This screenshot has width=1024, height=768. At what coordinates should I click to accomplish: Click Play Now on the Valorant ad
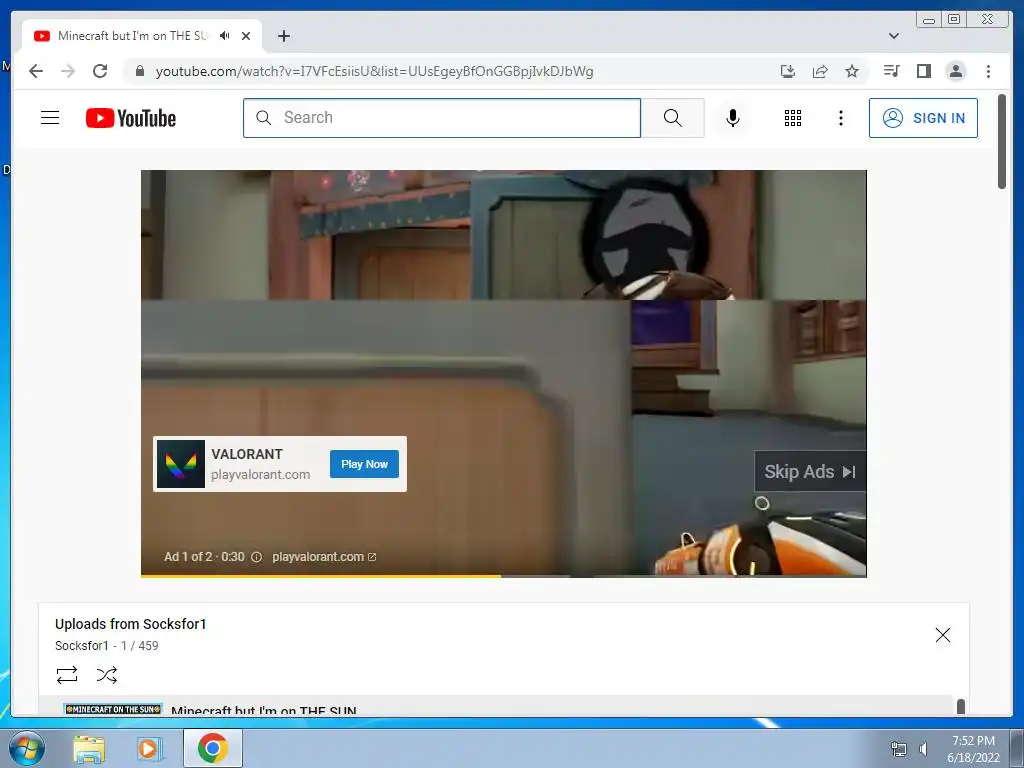tap(364, 464)
